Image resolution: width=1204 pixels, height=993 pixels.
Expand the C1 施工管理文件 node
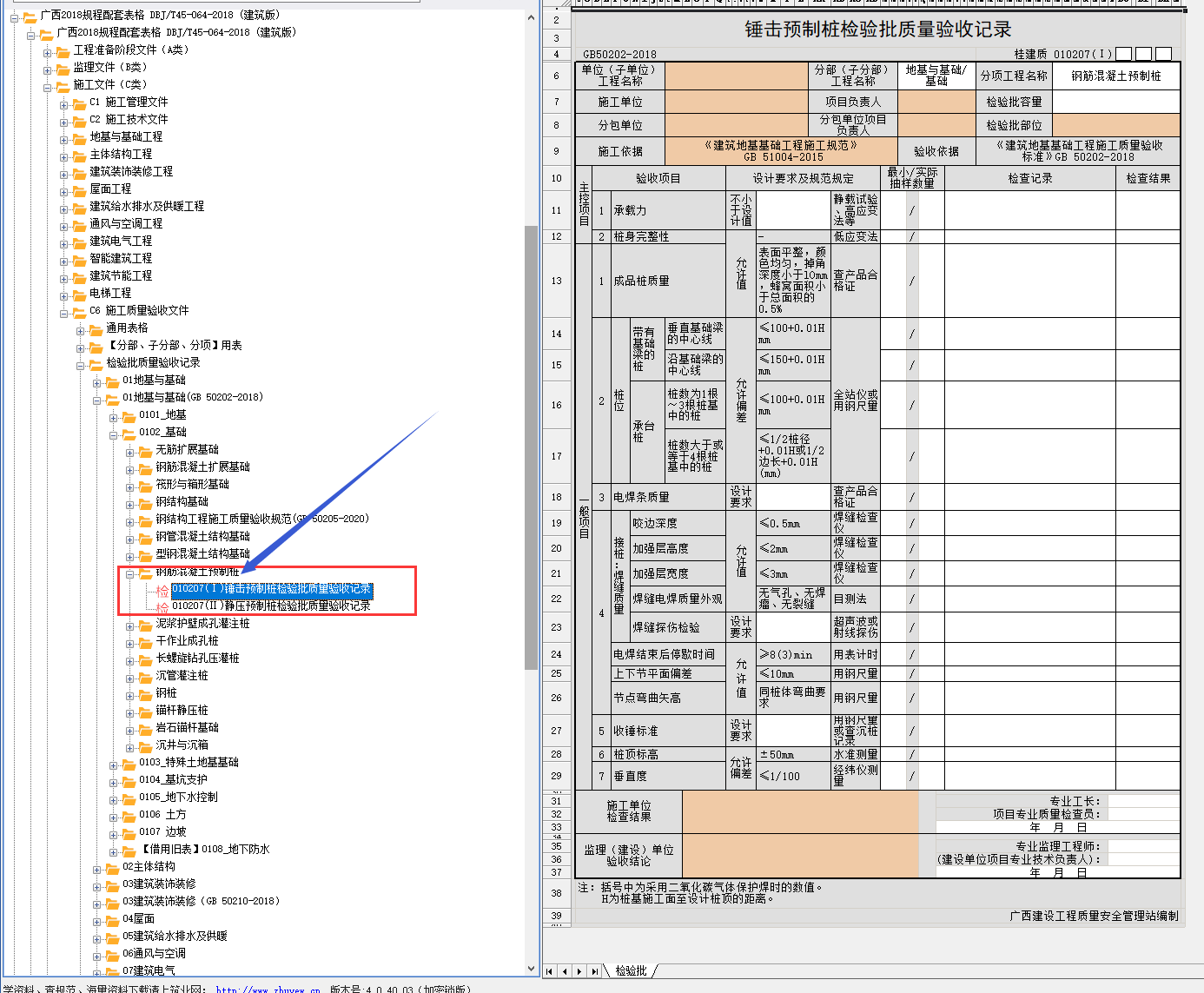click(x=64, y=104)
